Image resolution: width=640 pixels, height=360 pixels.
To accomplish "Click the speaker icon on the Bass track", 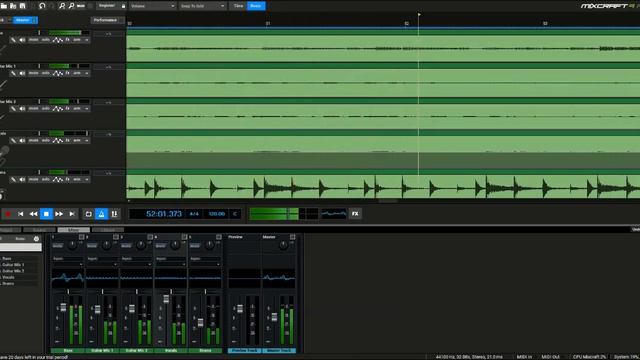I will 22,40.
